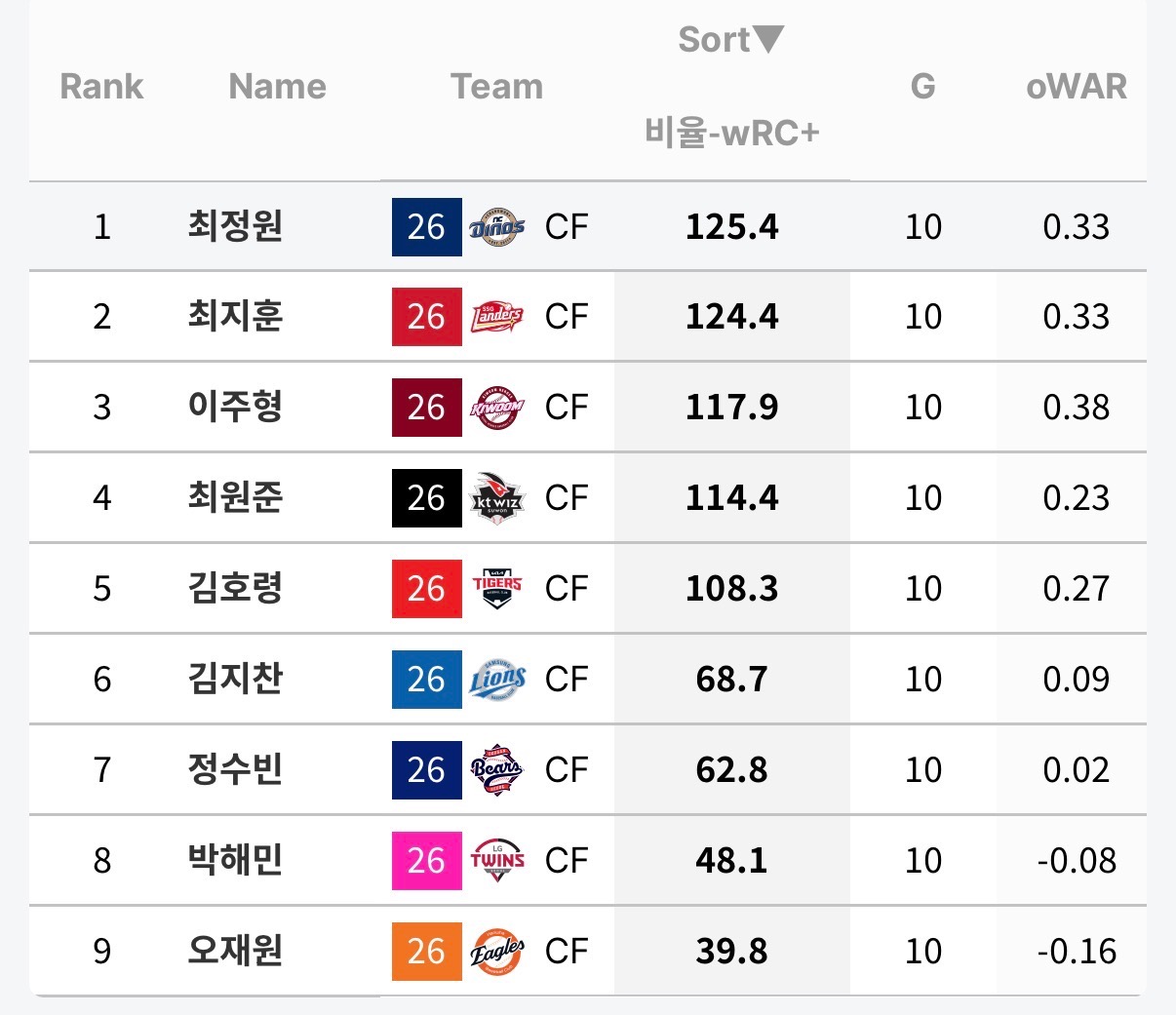The height and width of the screenshot is (1015, 1176).
Task: Open player 김호령's profile link
Action: coord(235,589)
